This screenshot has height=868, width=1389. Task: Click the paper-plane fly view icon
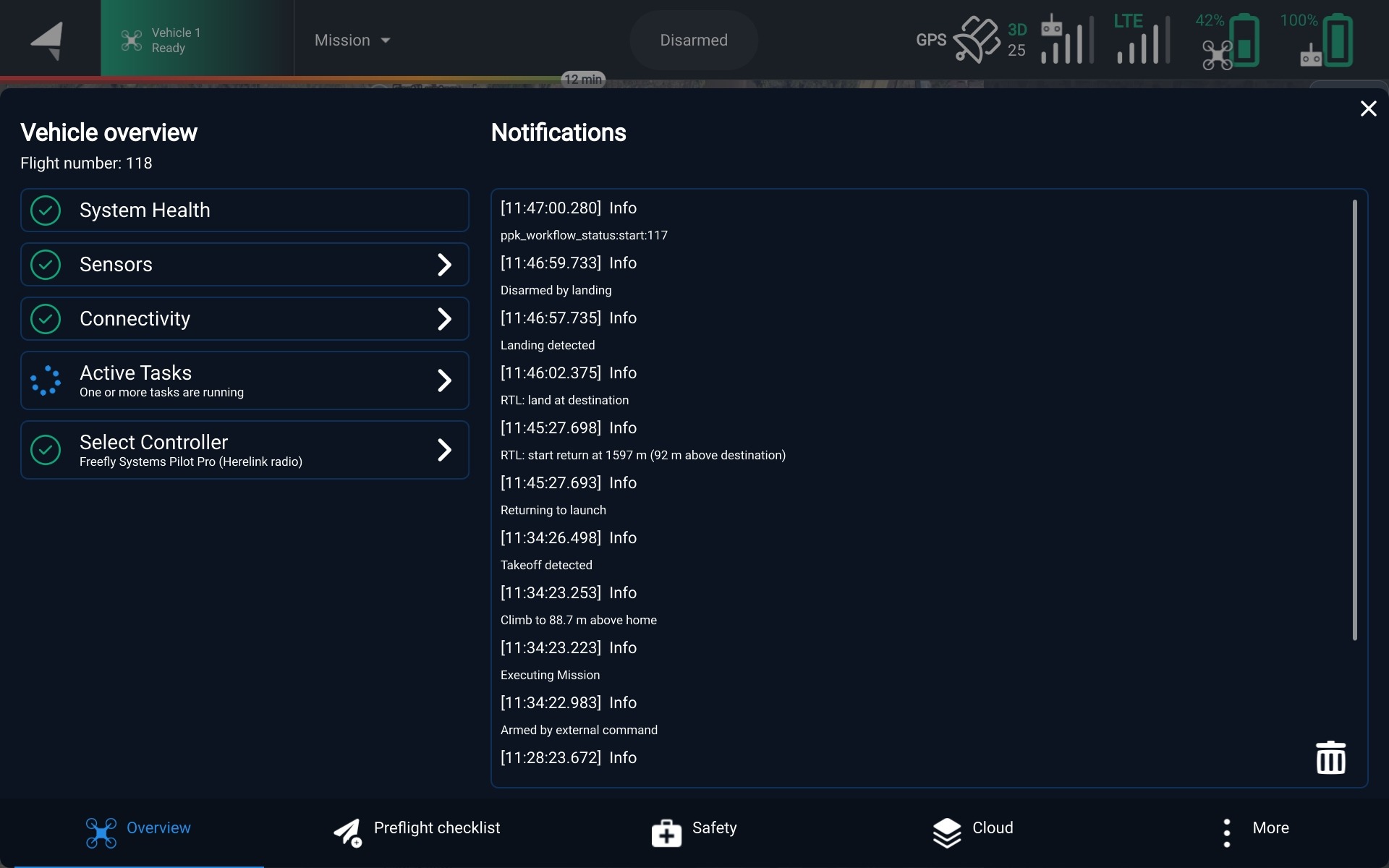pos(48,41)
